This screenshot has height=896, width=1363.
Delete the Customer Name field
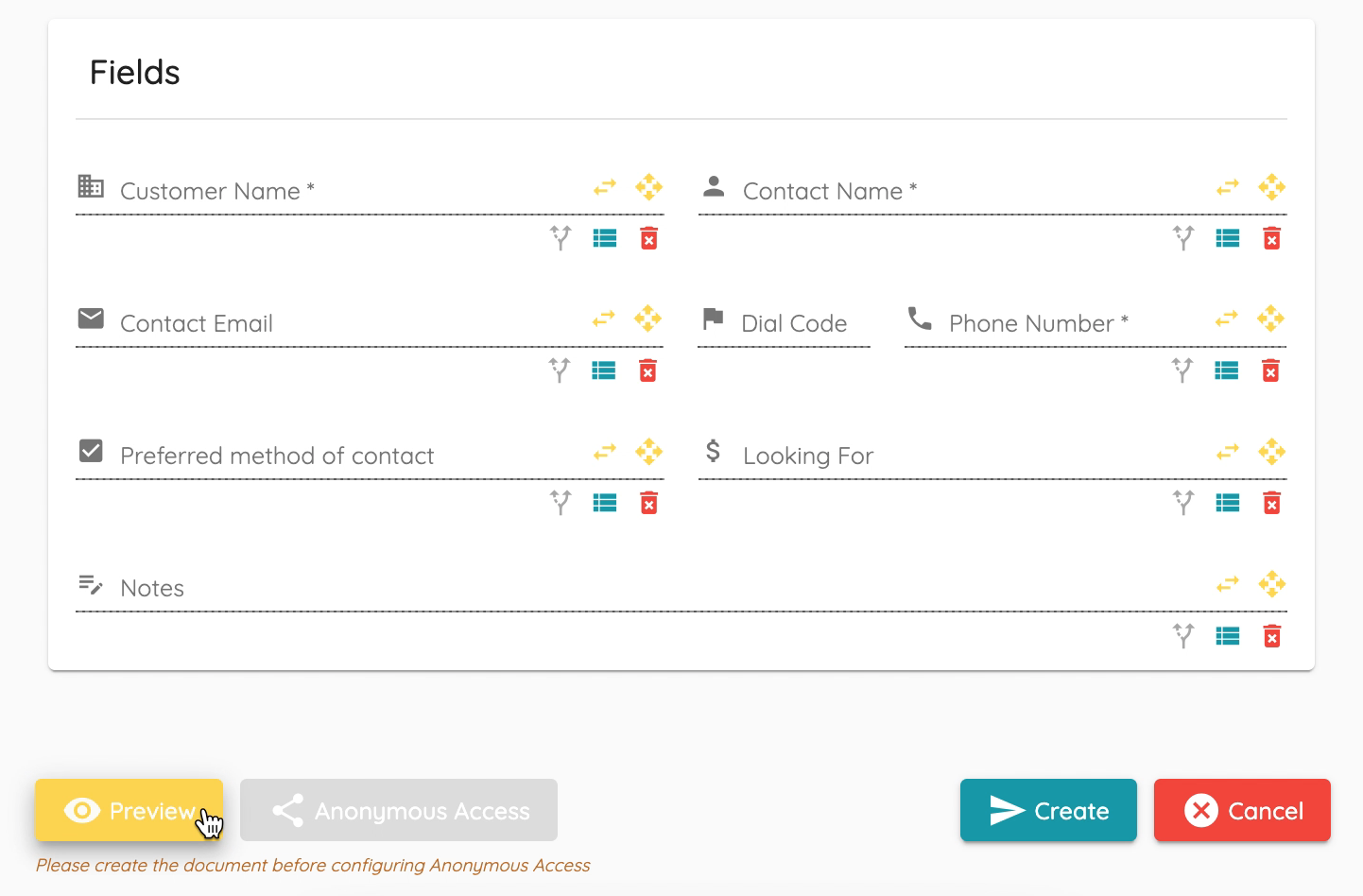click(649, 238)
